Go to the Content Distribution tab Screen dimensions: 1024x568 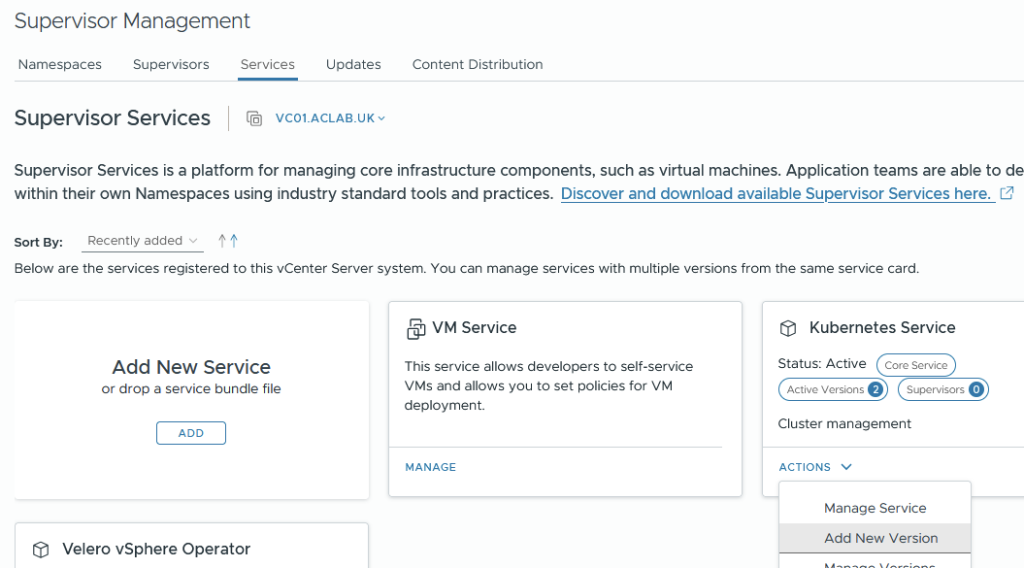tap(477, 64)
